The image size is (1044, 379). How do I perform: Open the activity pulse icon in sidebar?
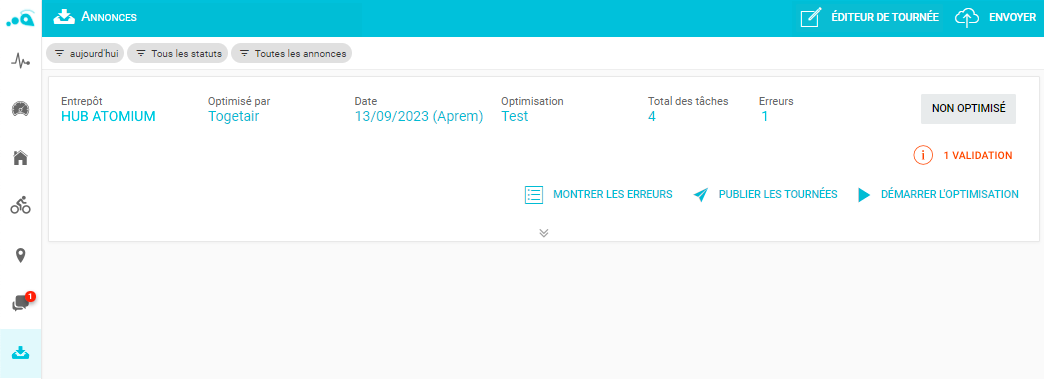click(x=21, y=62)
